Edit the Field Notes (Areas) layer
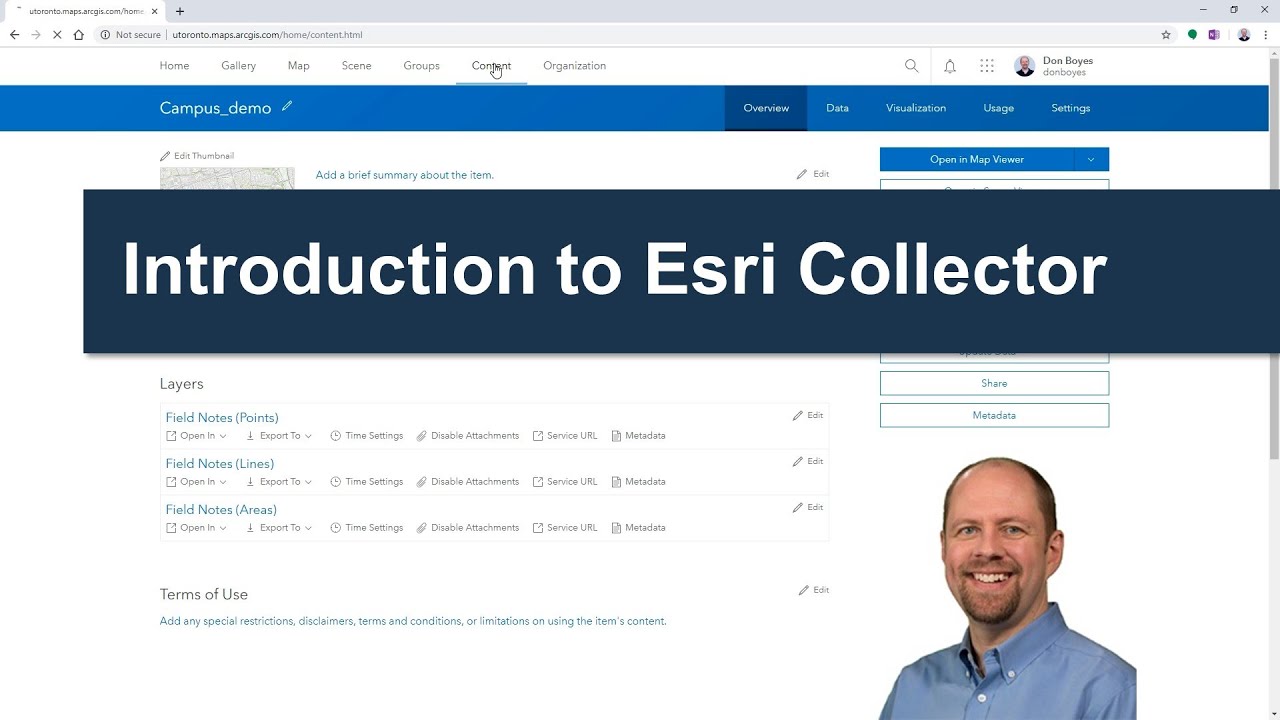 tap(808, 507)
